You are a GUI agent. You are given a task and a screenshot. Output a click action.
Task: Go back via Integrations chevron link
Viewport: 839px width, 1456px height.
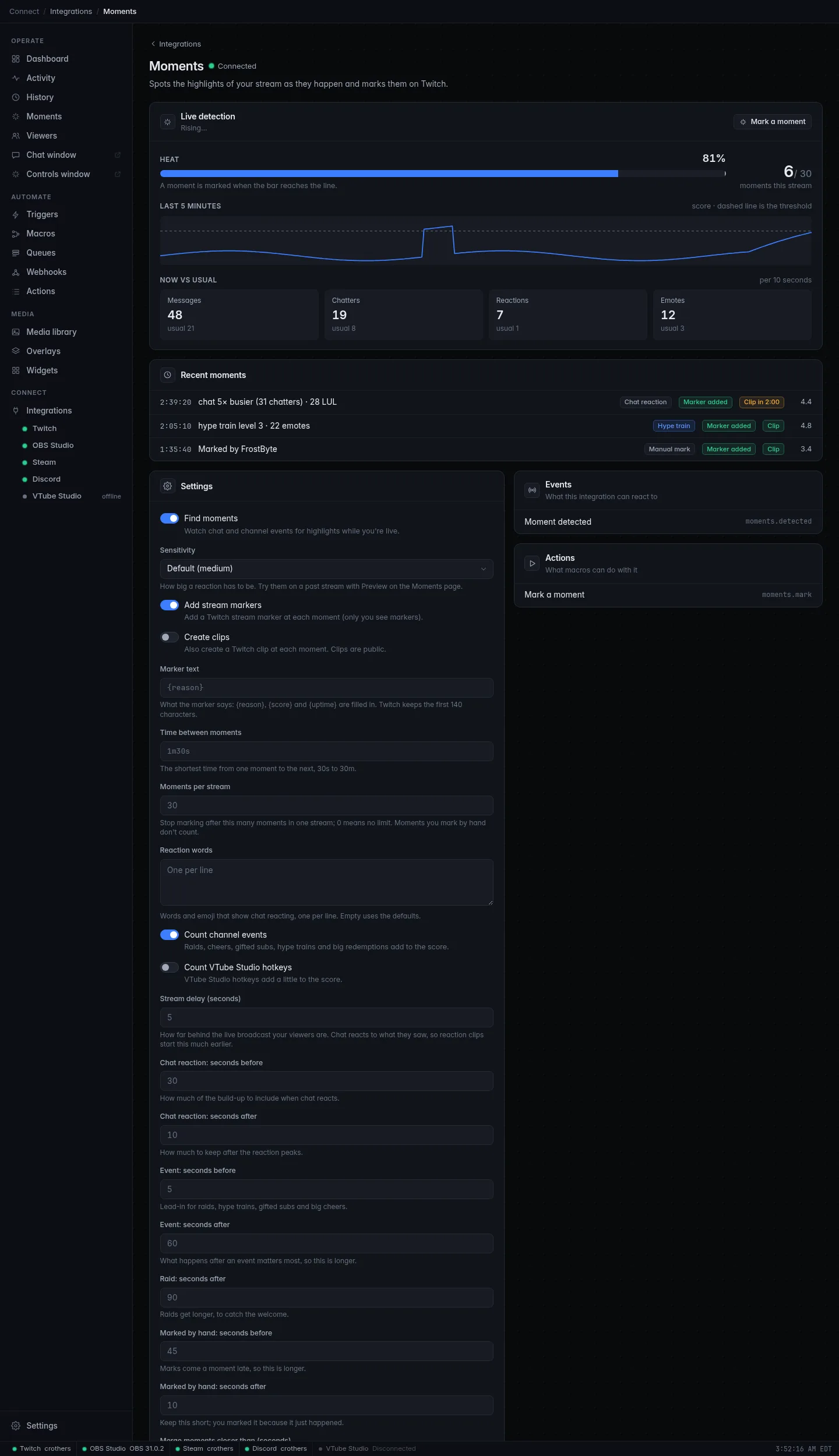(x=176, y=44)
